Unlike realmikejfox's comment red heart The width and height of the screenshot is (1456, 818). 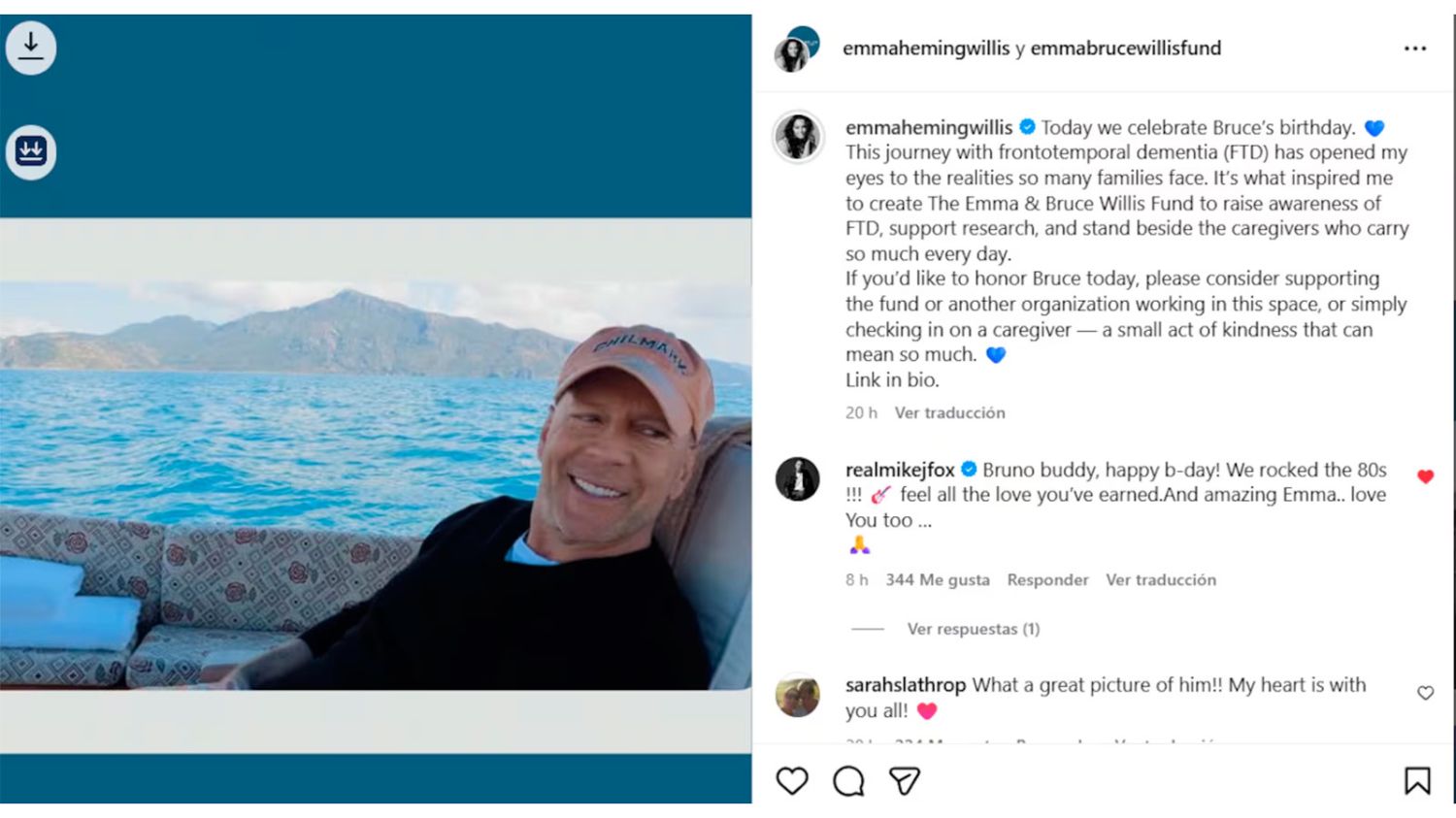1425,476
